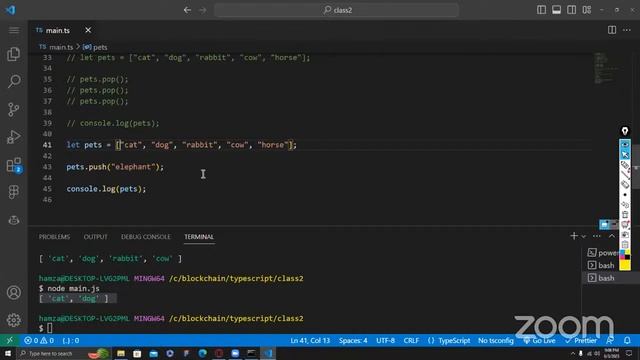The width and height of the screenshot is (640, 360).
Task: Close the main.ts editor tab
Action: coord(88,30)
